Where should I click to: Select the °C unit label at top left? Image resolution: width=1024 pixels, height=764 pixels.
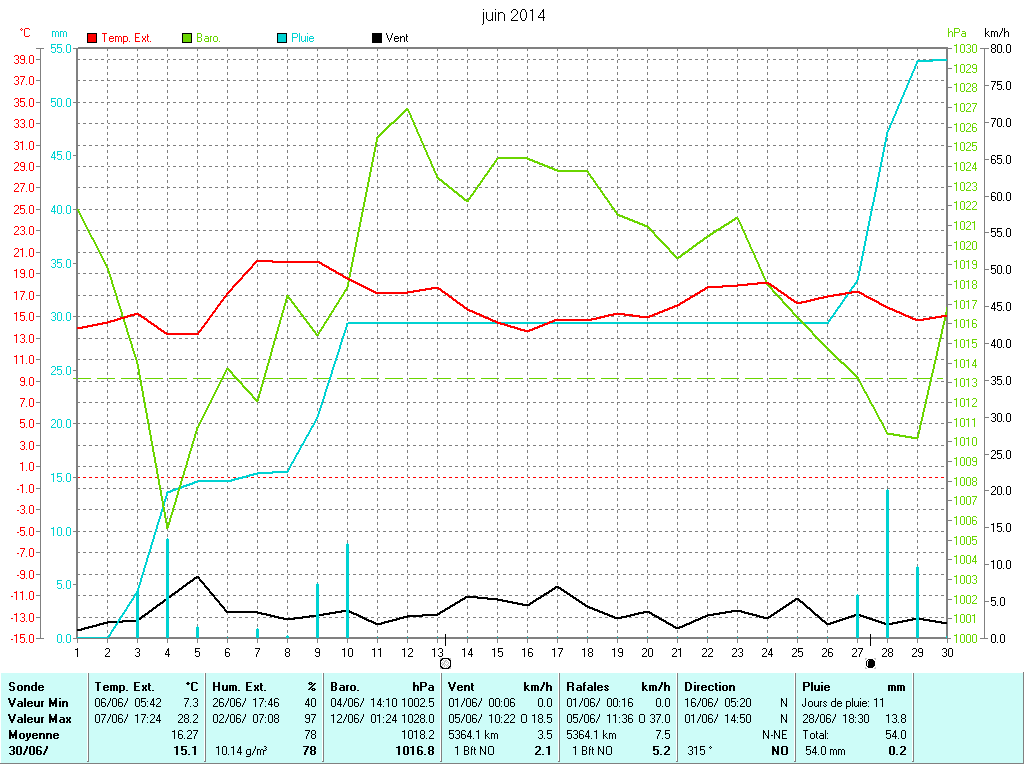[x=26, y=33]
